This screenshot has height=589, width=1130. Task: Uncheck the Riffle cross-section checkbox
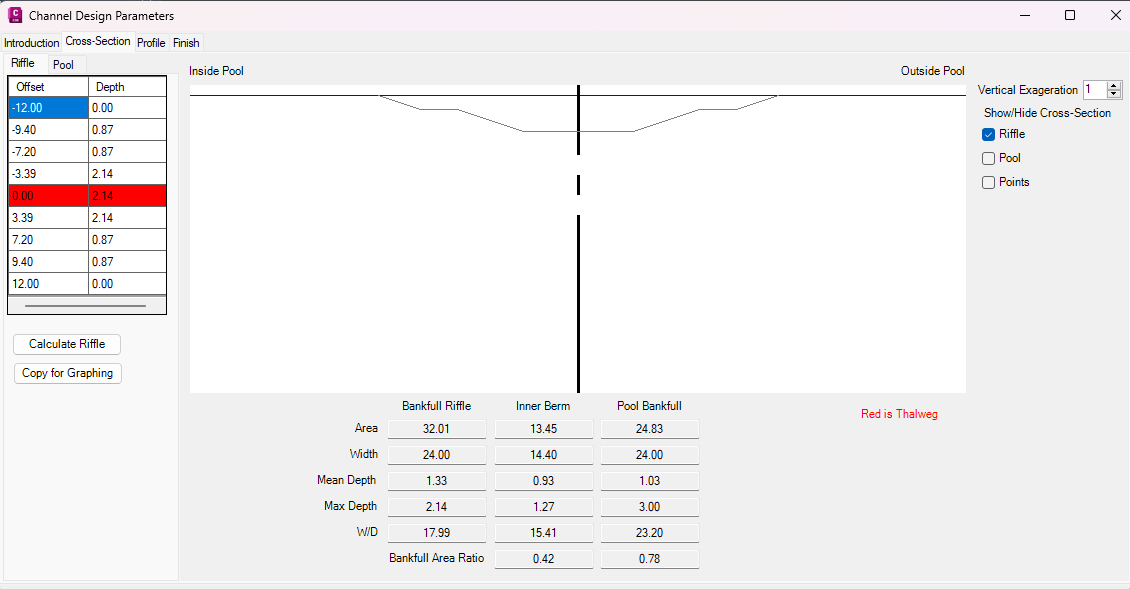988,134
